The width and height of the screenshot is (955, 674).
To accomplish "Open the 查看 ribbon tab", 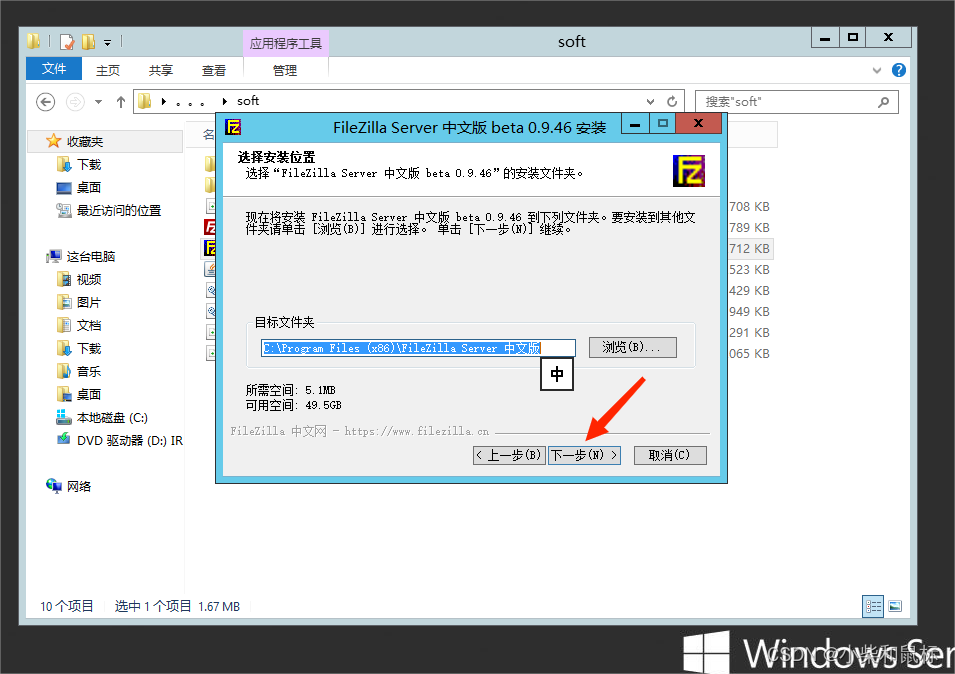I will pyautogui.click(x=214, y=71).
